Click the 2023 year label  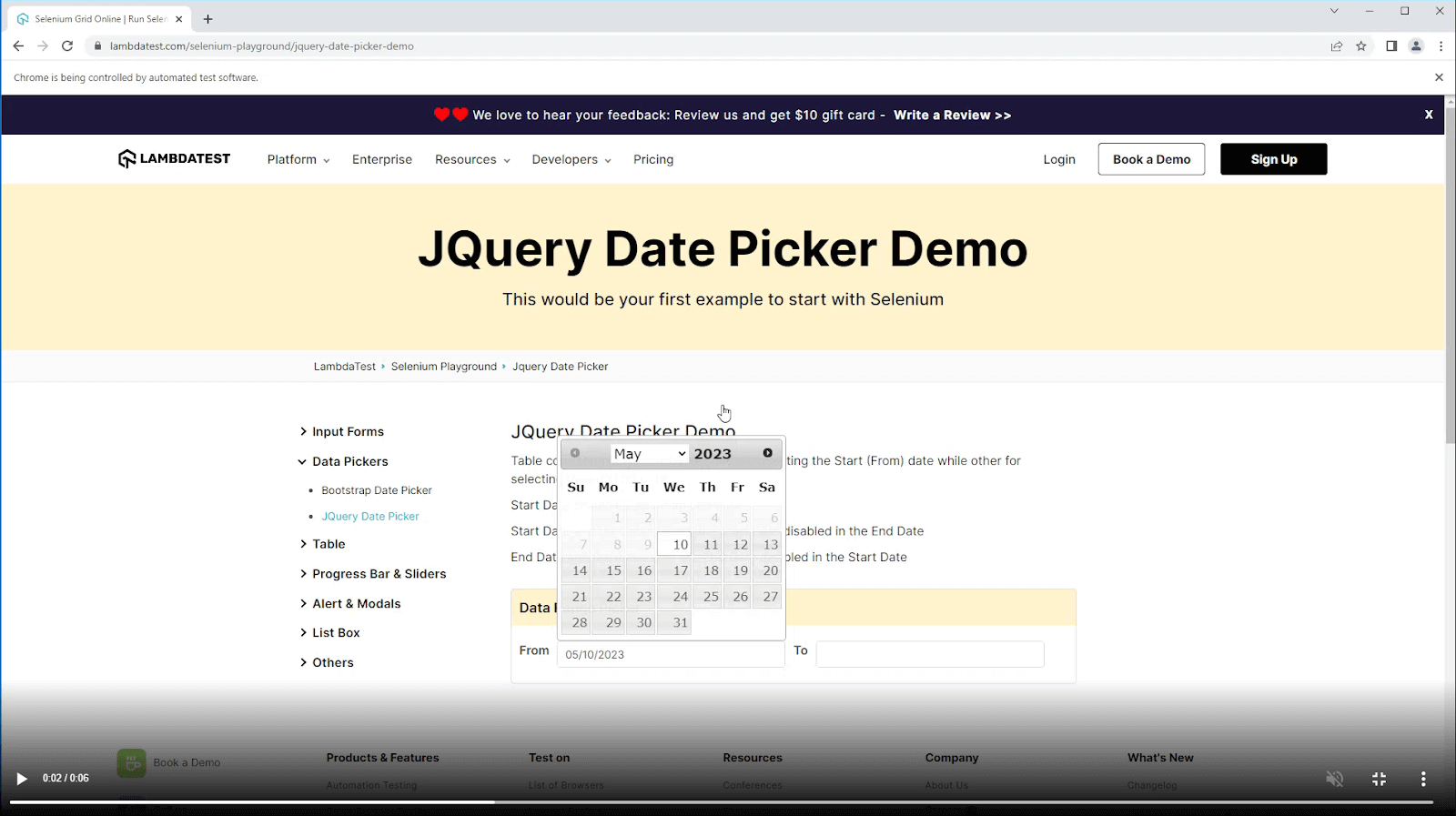pyautogui.click(x=713, y=454)
